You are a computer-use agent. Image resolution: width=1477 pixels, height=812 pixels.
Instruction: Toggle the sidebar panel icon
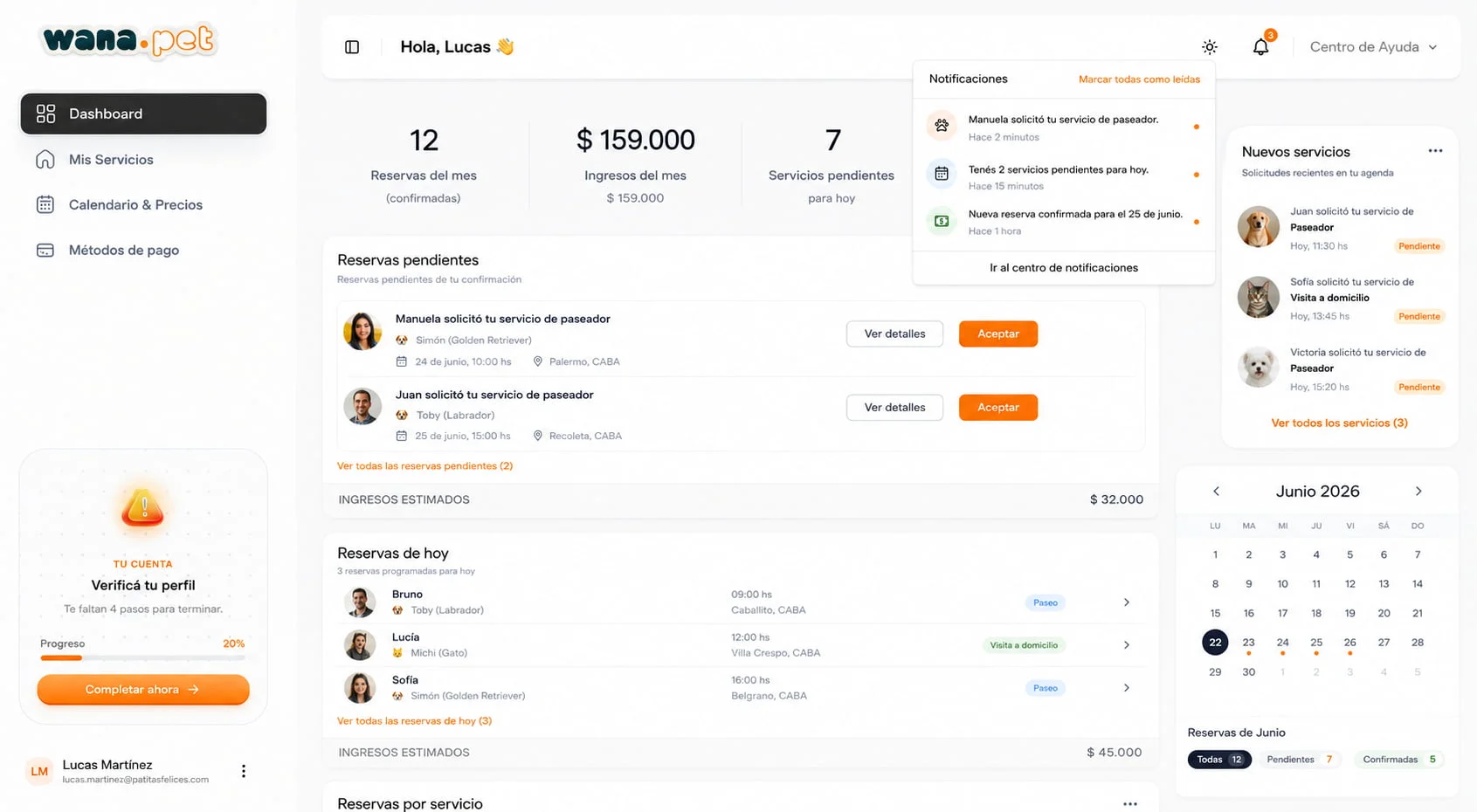point(352,47)
